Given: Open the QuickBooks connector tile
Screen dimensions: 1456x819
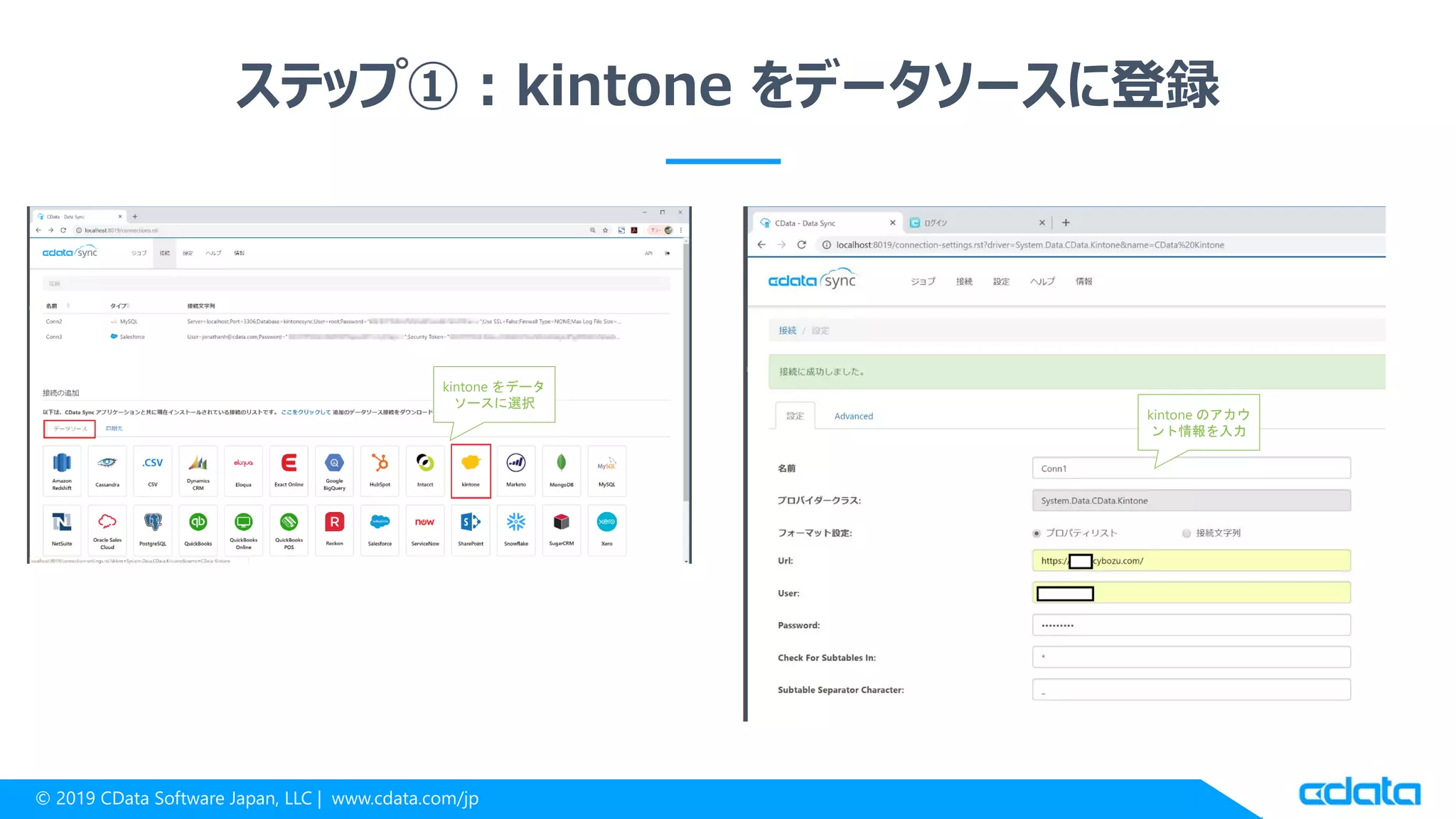Looking at the screenshot, I should point(198,530).
